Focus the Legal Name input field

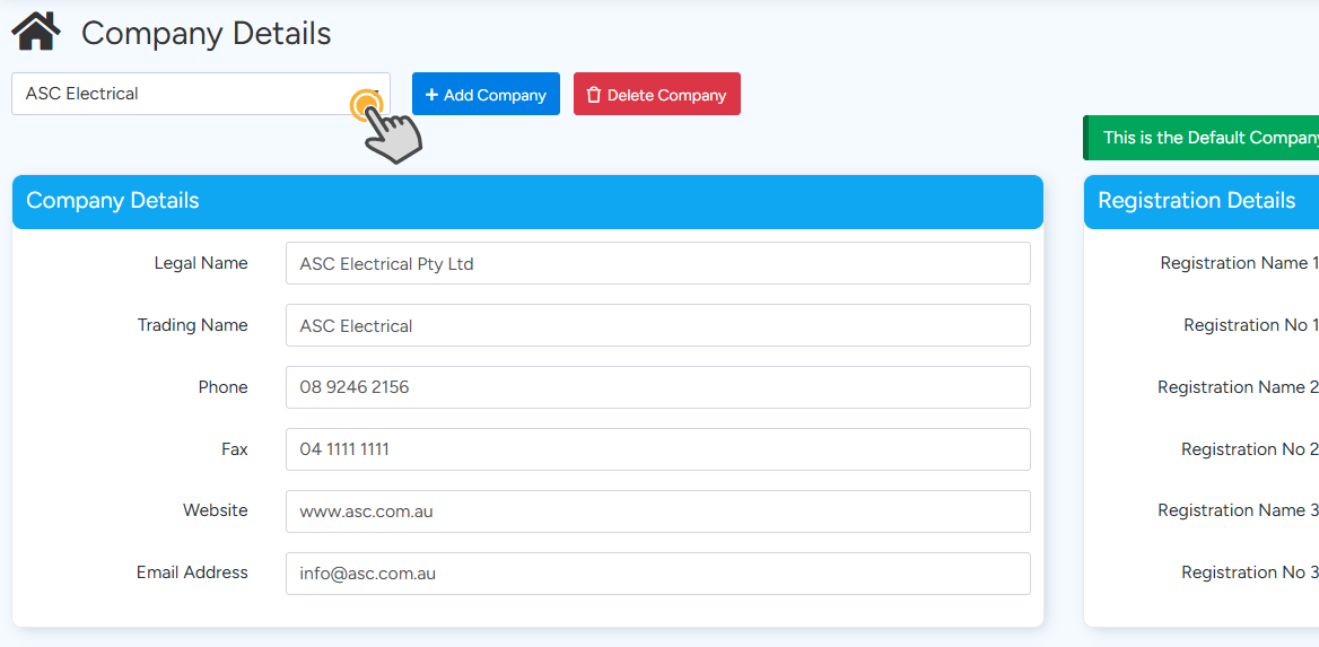657,264
